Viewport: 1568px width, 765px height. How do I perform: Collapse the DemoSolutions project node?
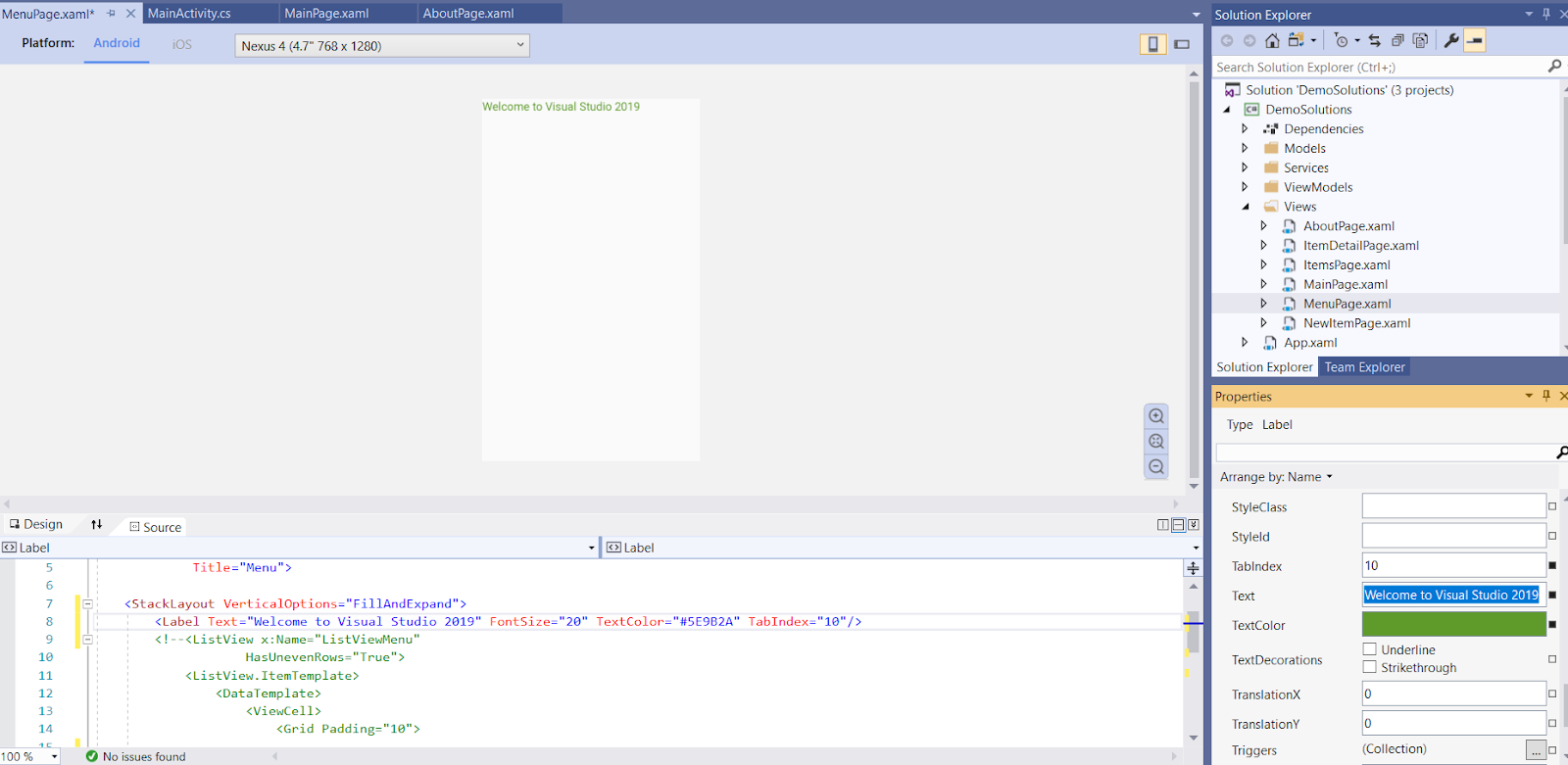(1226, 110)
